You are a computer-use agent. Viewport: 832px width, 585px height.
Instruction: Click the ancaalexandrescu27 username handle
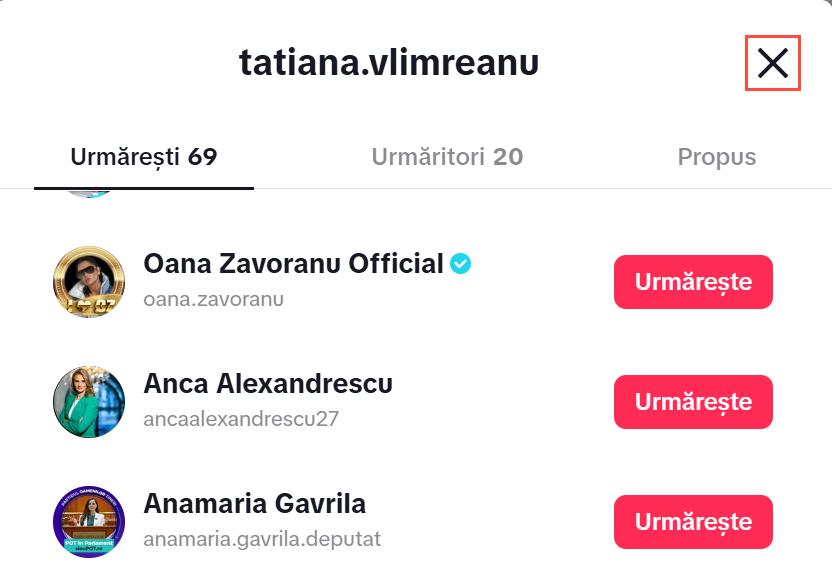click(241, 419)
